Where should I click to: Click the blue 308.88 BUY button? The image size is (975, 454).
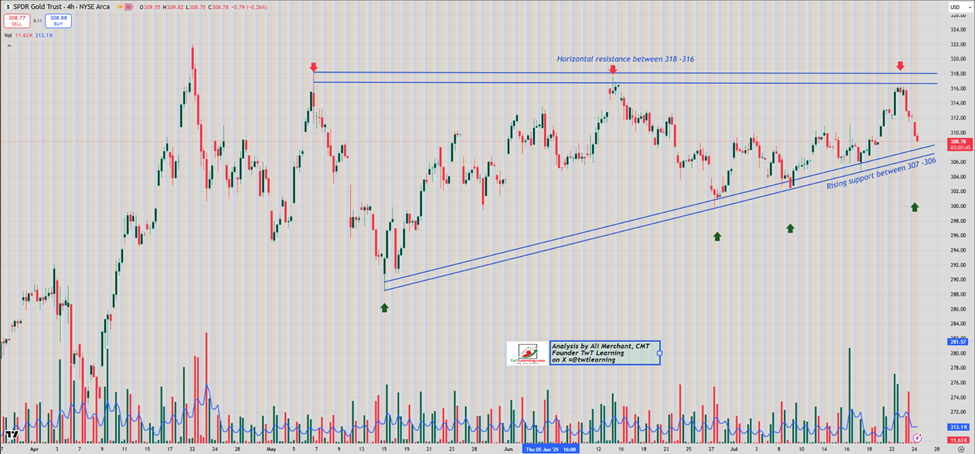coord(57,19)
